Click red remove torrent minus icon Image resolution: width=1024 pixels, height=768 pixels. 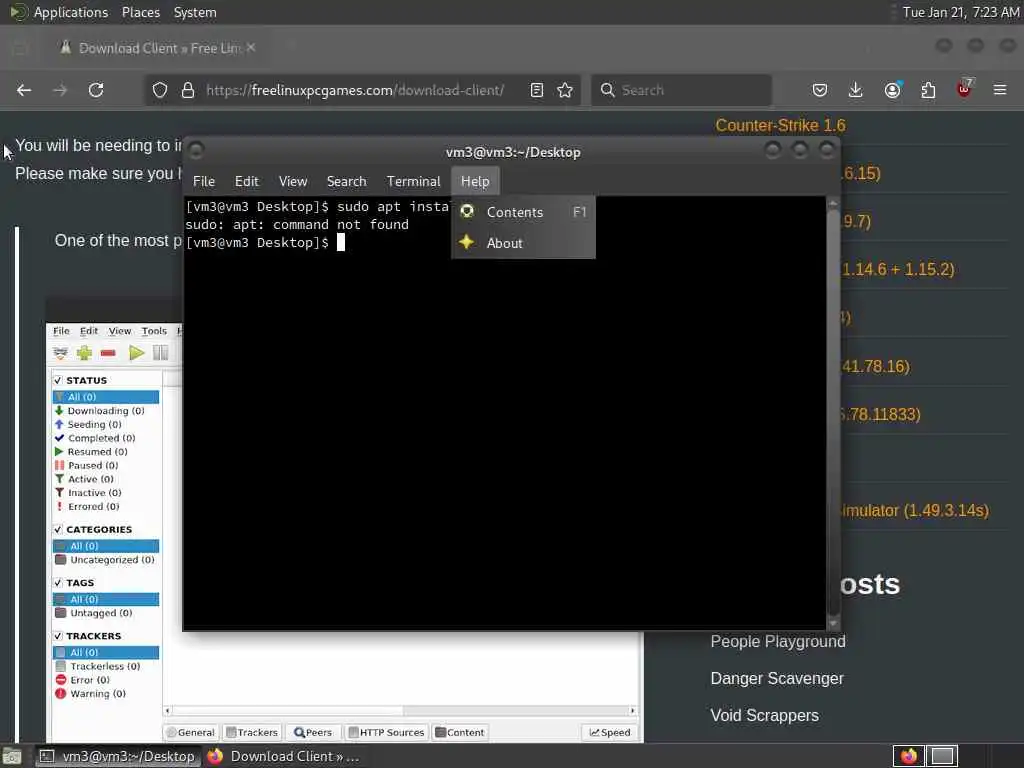pos(108,353)
